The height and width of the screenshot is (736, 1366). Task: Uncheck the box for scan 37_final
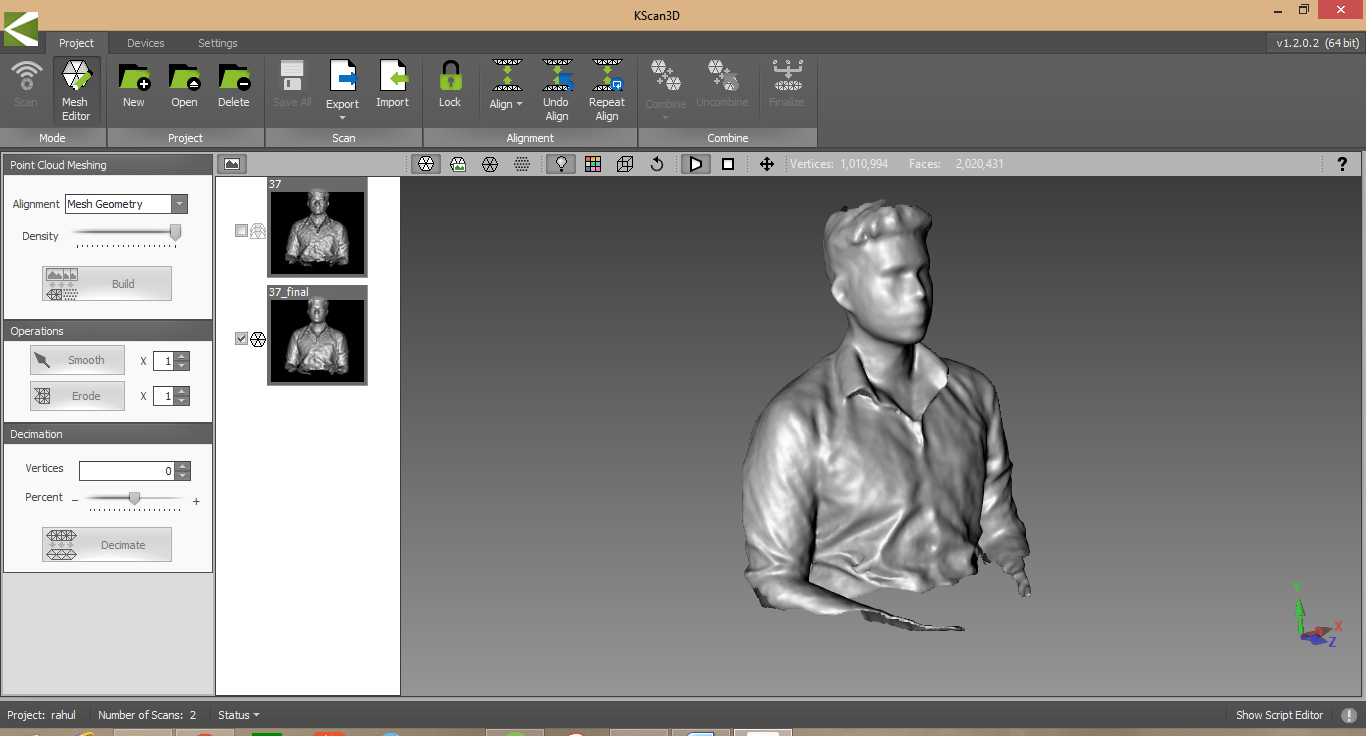241,339
